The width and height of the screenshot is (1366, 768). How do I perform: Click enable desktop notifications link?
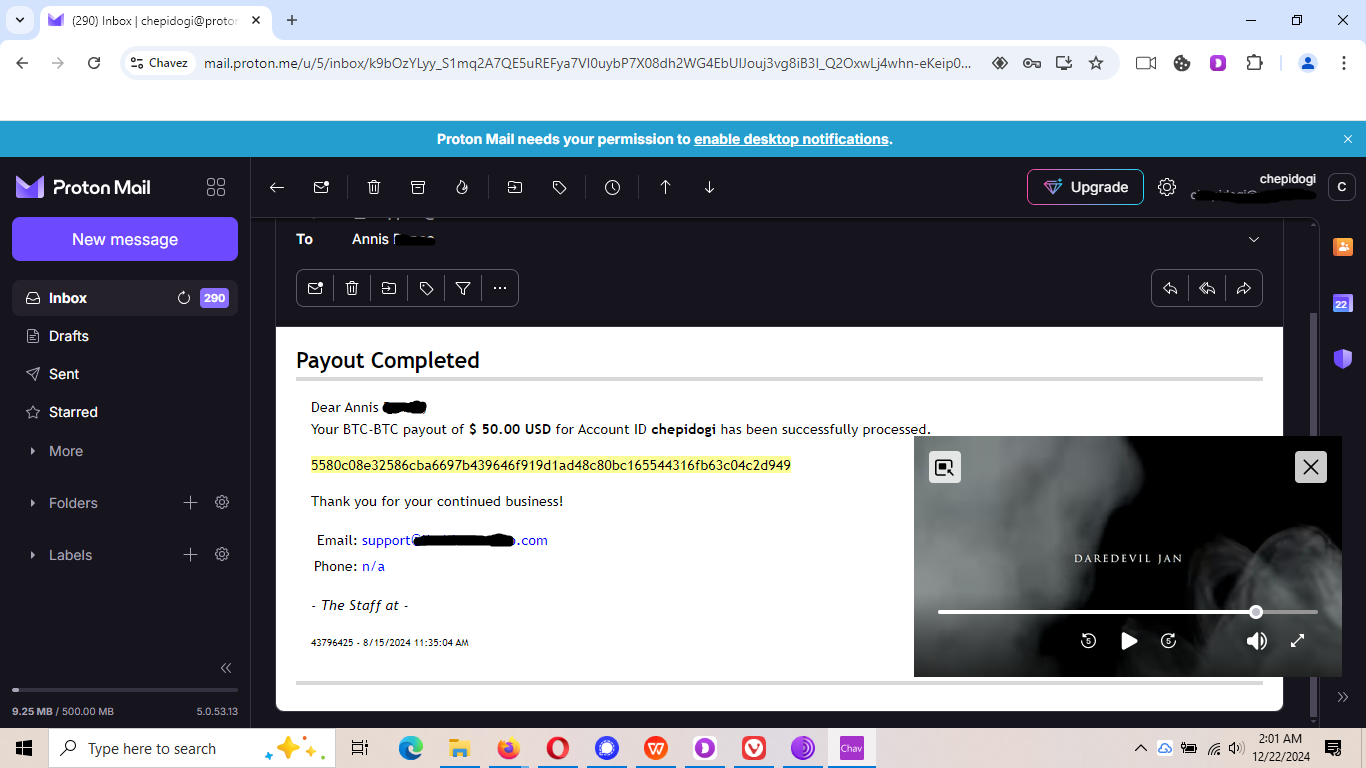(x=791, y=139)
